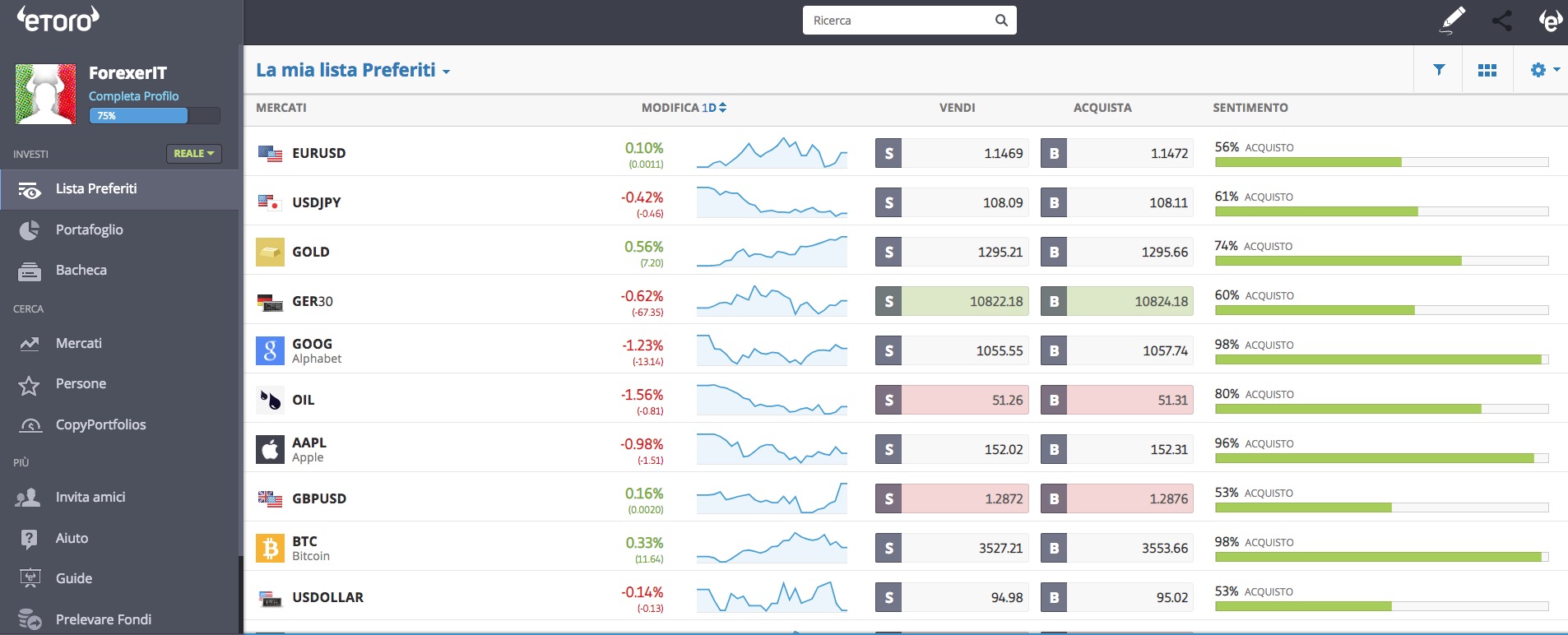The width and height of the screenshot is (1568, 635).
Task: Click the share icon in header
Action: pos(1502,21)
